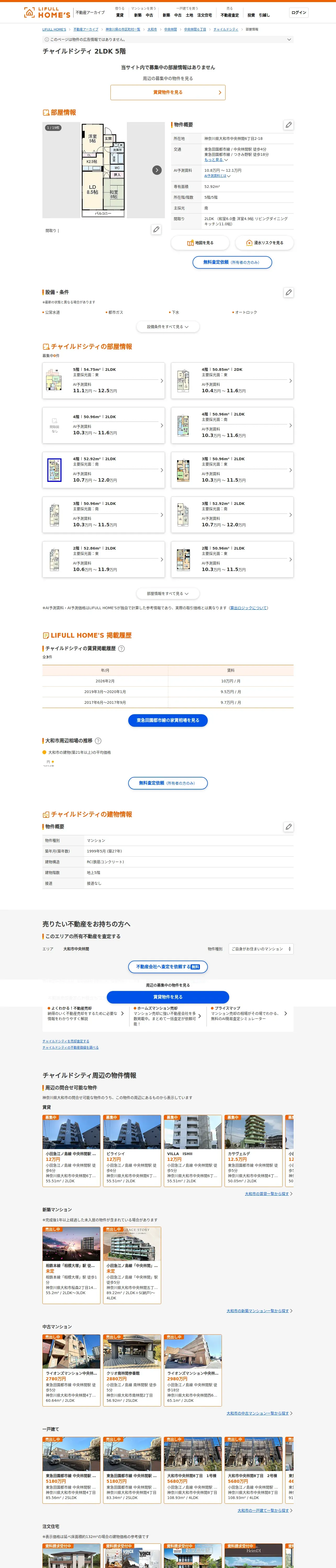The height and width of the screenshot is (1568, 336).
Task: Click orange 賃貸物件を見る button
Action: 168,93
